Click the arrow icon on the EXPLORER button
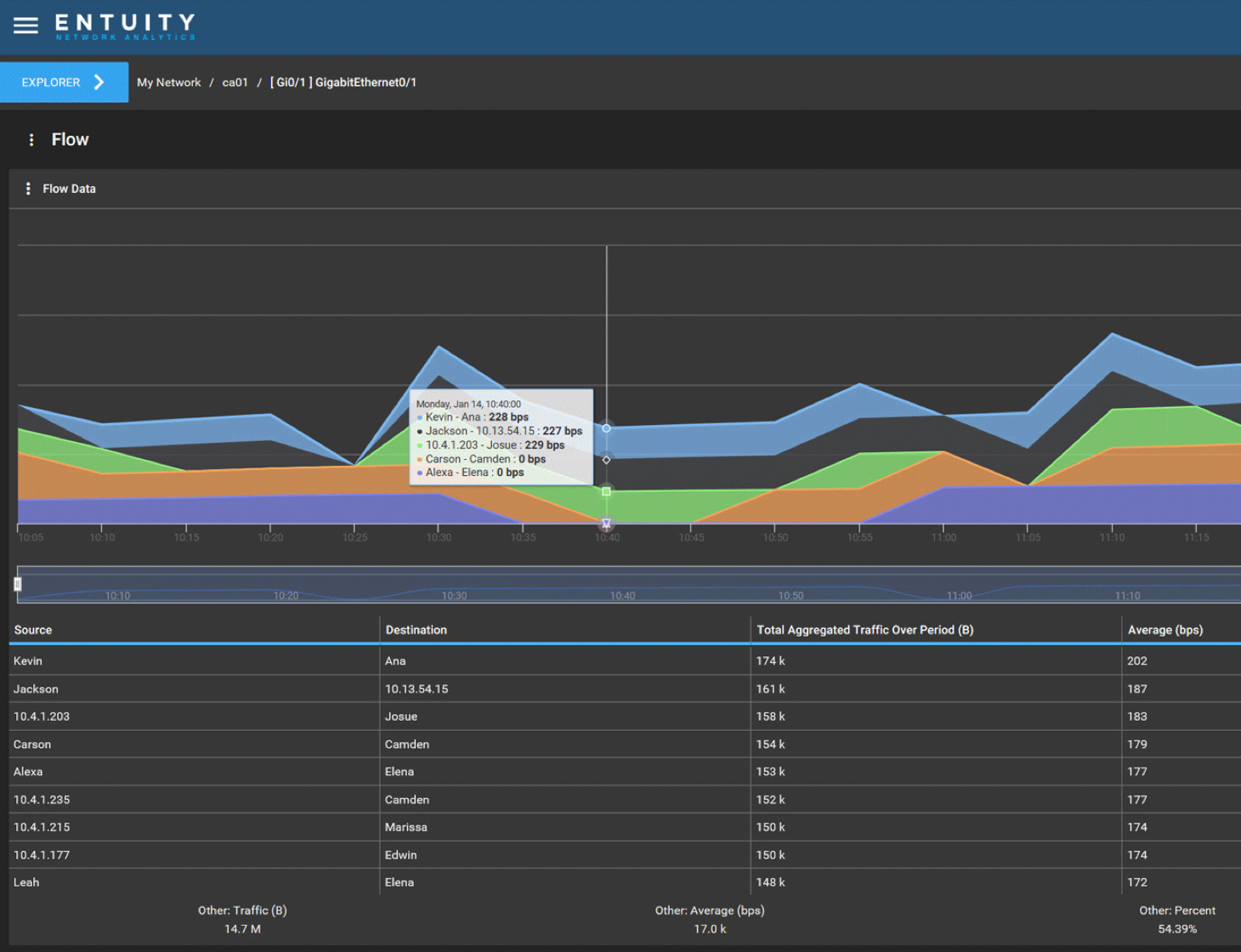The width and height of the screenshot is (1241, 952). tap(99, 82)
